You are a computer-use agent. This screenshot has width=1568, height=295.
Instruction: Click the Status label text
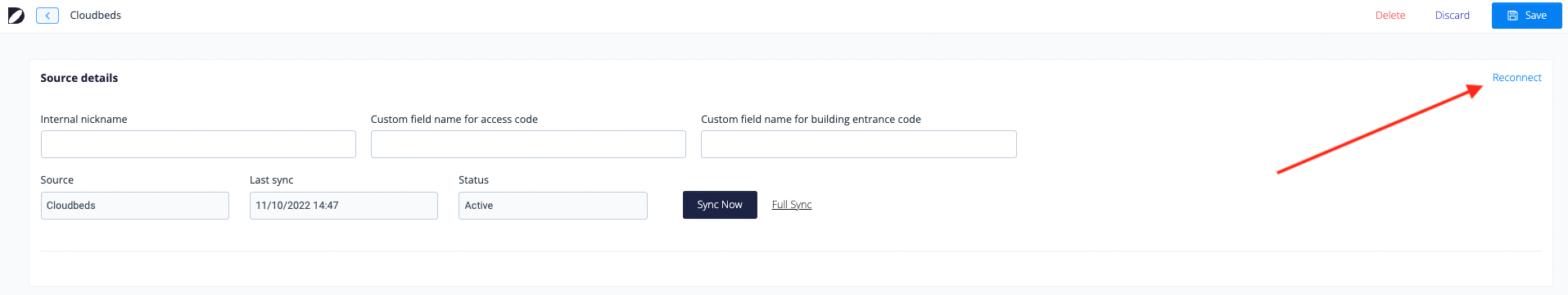(473, 180)
